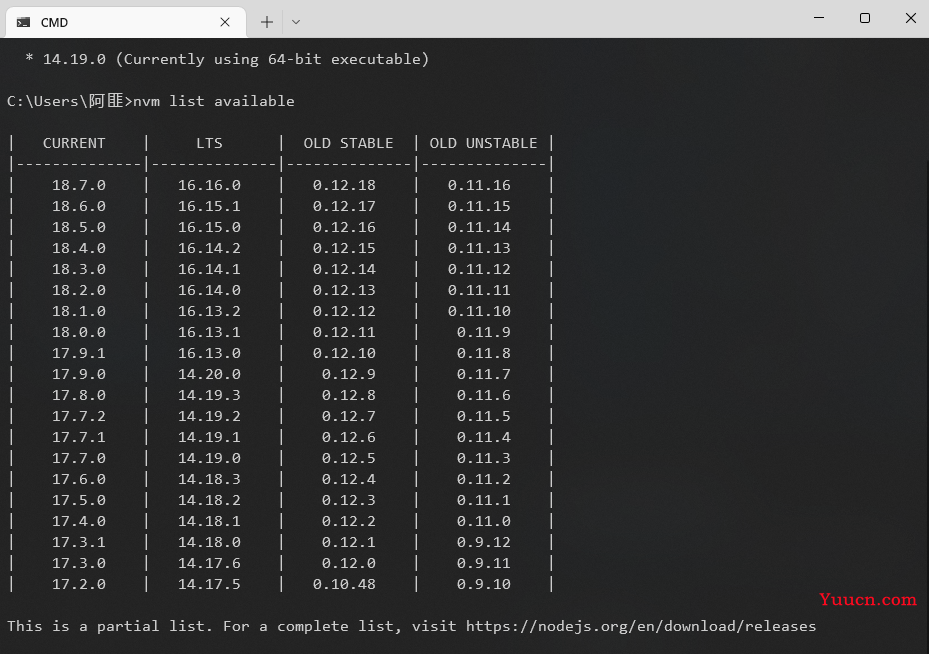This screenshot has width=929, height=654.
Task: Click the Currently using 64-bit executable line
Action: click(x=228, y=59)
